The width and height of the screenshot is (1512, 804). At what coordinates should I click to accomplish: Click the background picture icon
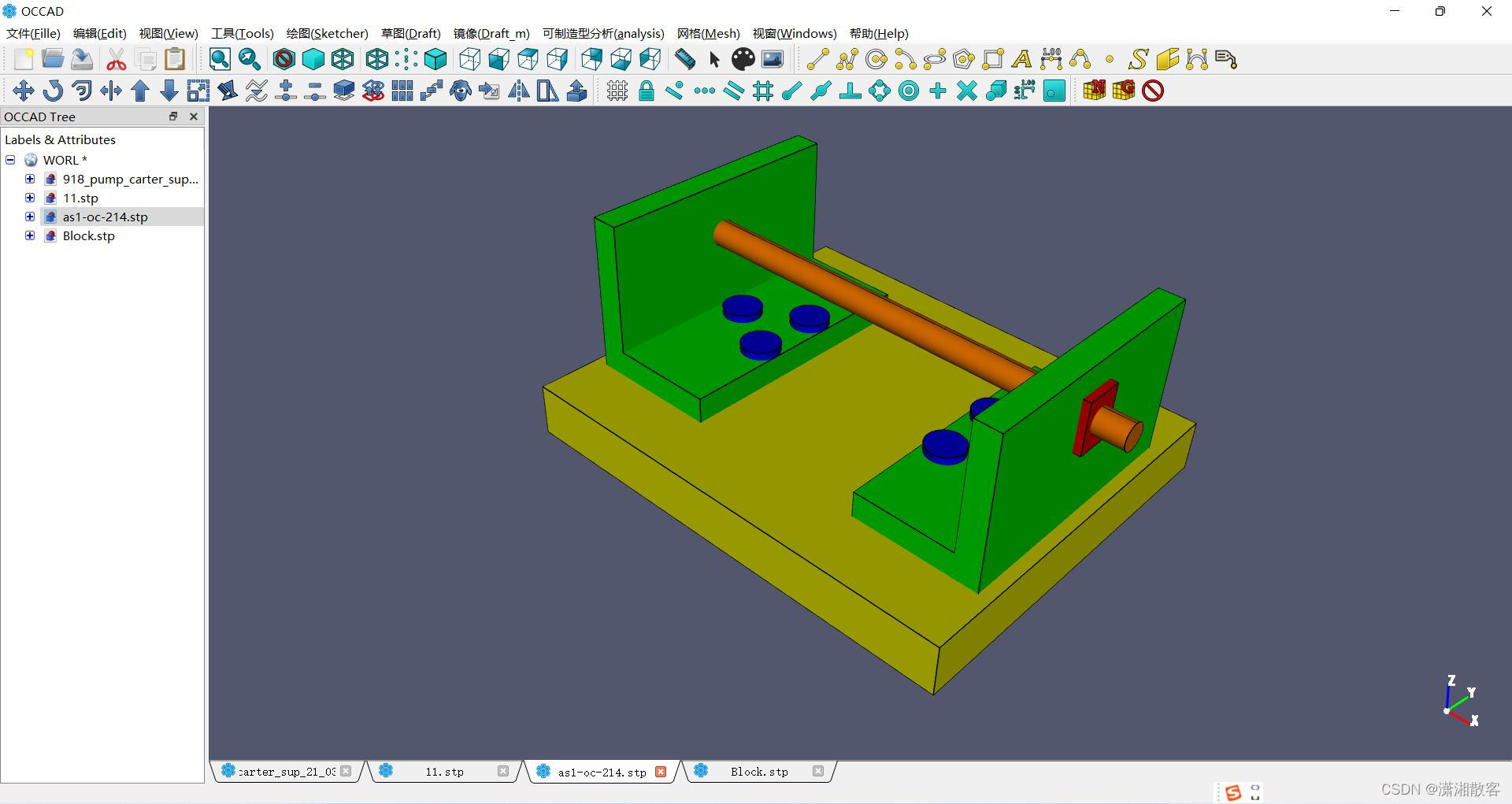point(773,59)
